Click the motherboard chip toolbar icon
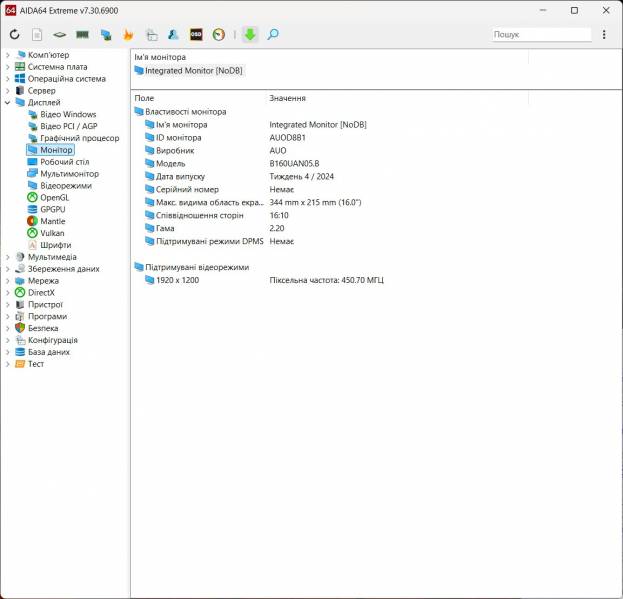 (x=60, y=35)
